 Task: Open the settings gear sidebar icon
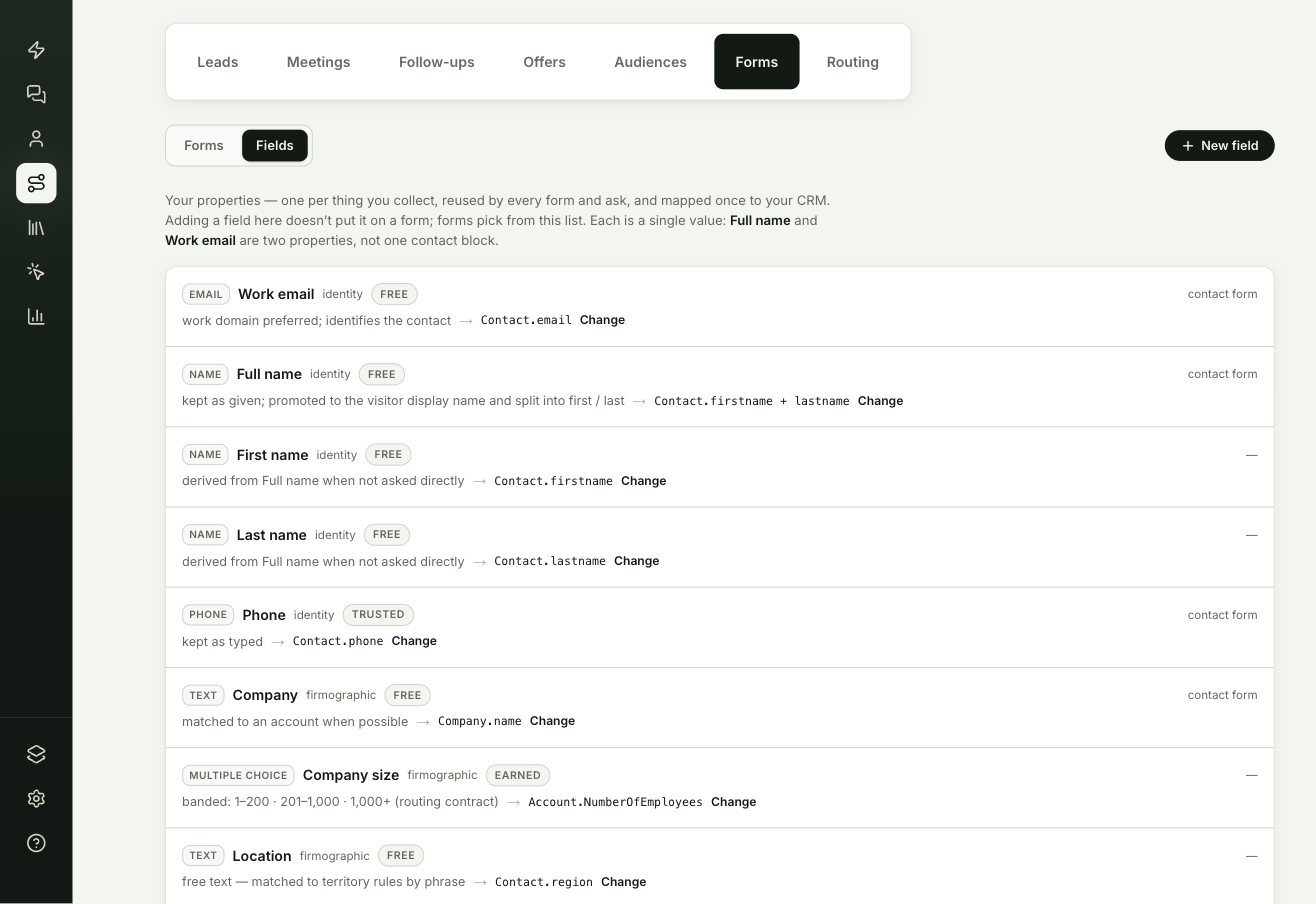click(x=36, y=798)
